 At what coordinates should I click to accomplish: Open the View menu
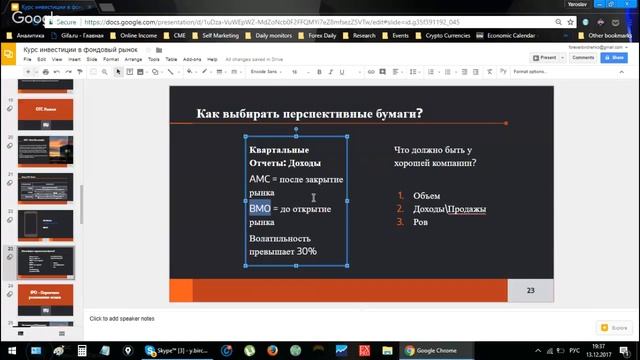(x=57, y=60)
